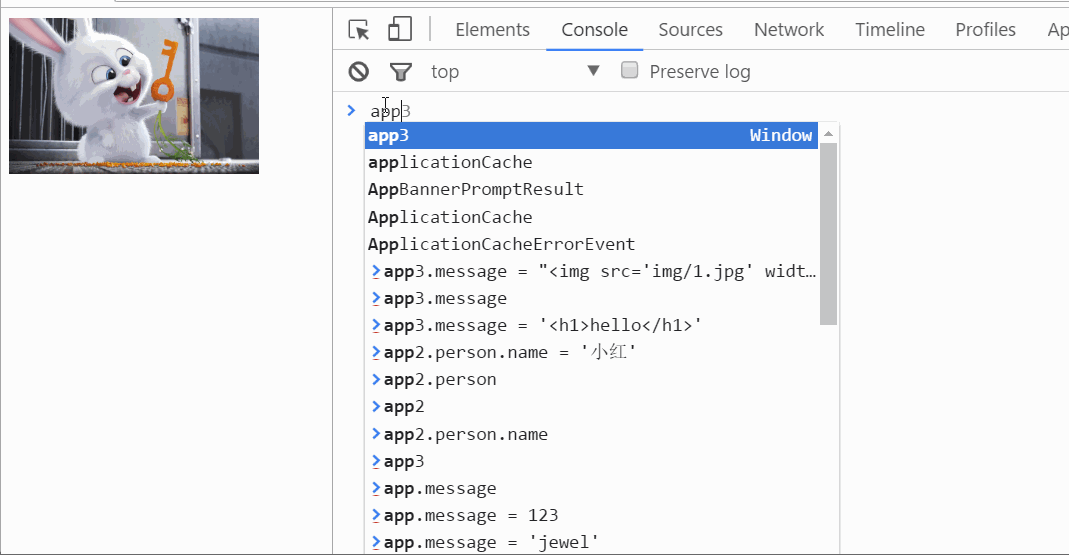The width and height of the screenshot is (1069, 555).
Task: Switch to the Elements tab
Action: click(492, 30)
